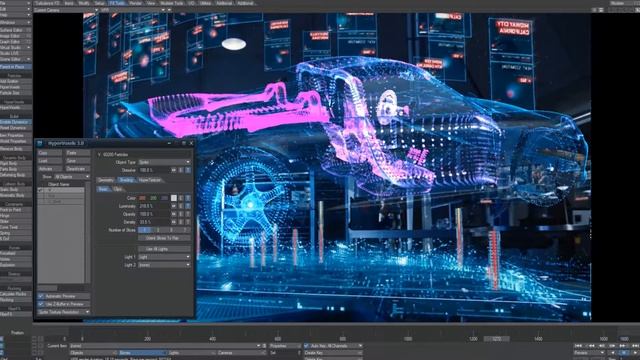Open the FX Tools menu tab
The height and width of the screenshot is (360, 640).
(x=117, y=3)
